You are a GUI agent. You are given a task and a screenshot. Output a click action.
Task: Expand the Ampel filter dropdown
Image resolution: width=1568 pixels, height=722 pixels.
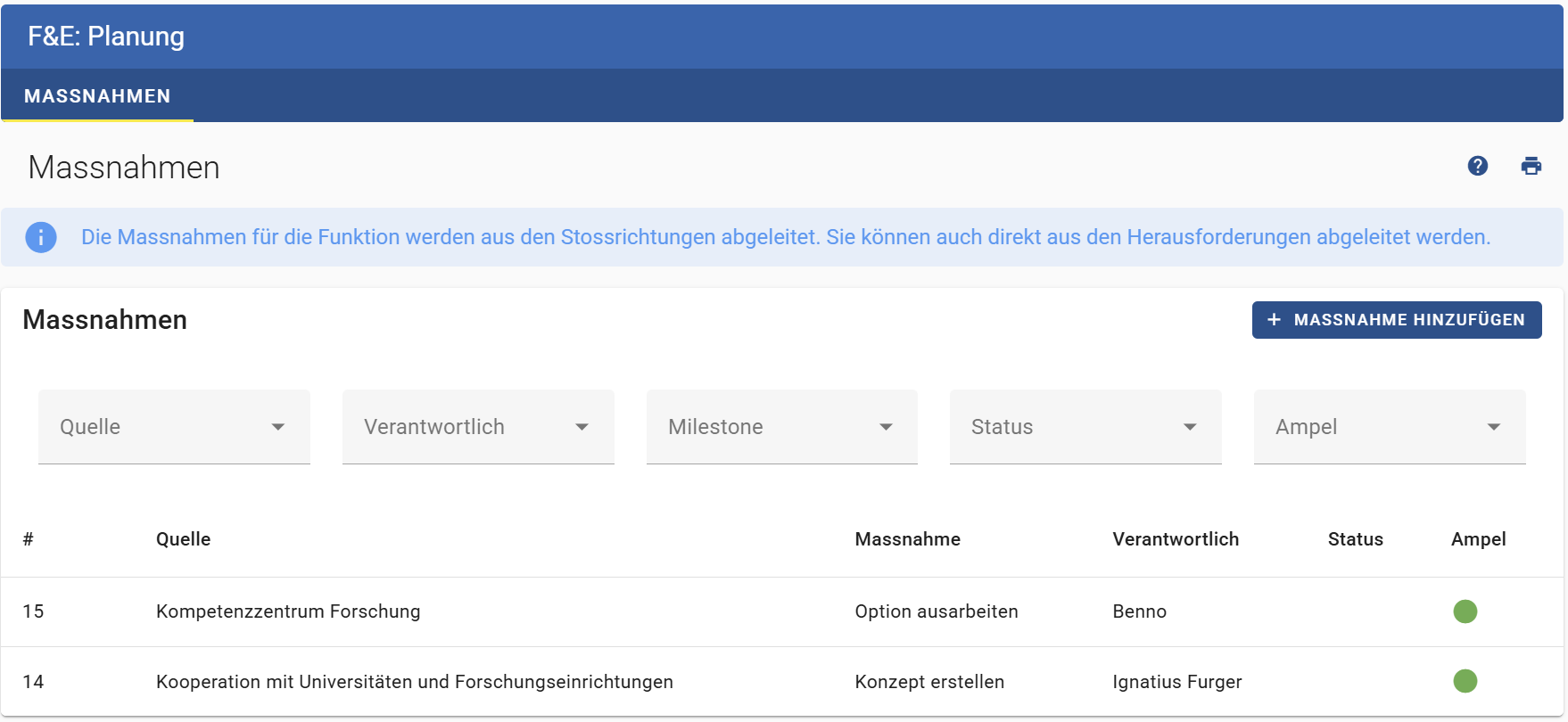(x=1390, y=427)
